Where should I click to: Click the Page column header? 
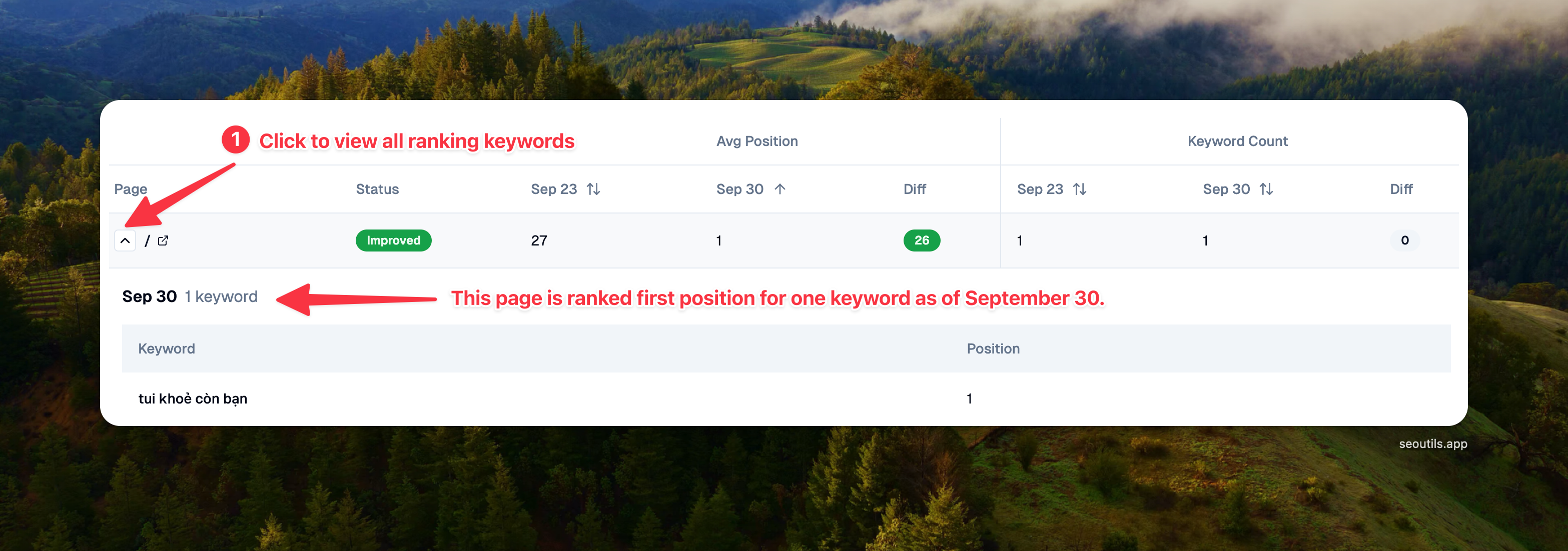[x=131, y=189]
